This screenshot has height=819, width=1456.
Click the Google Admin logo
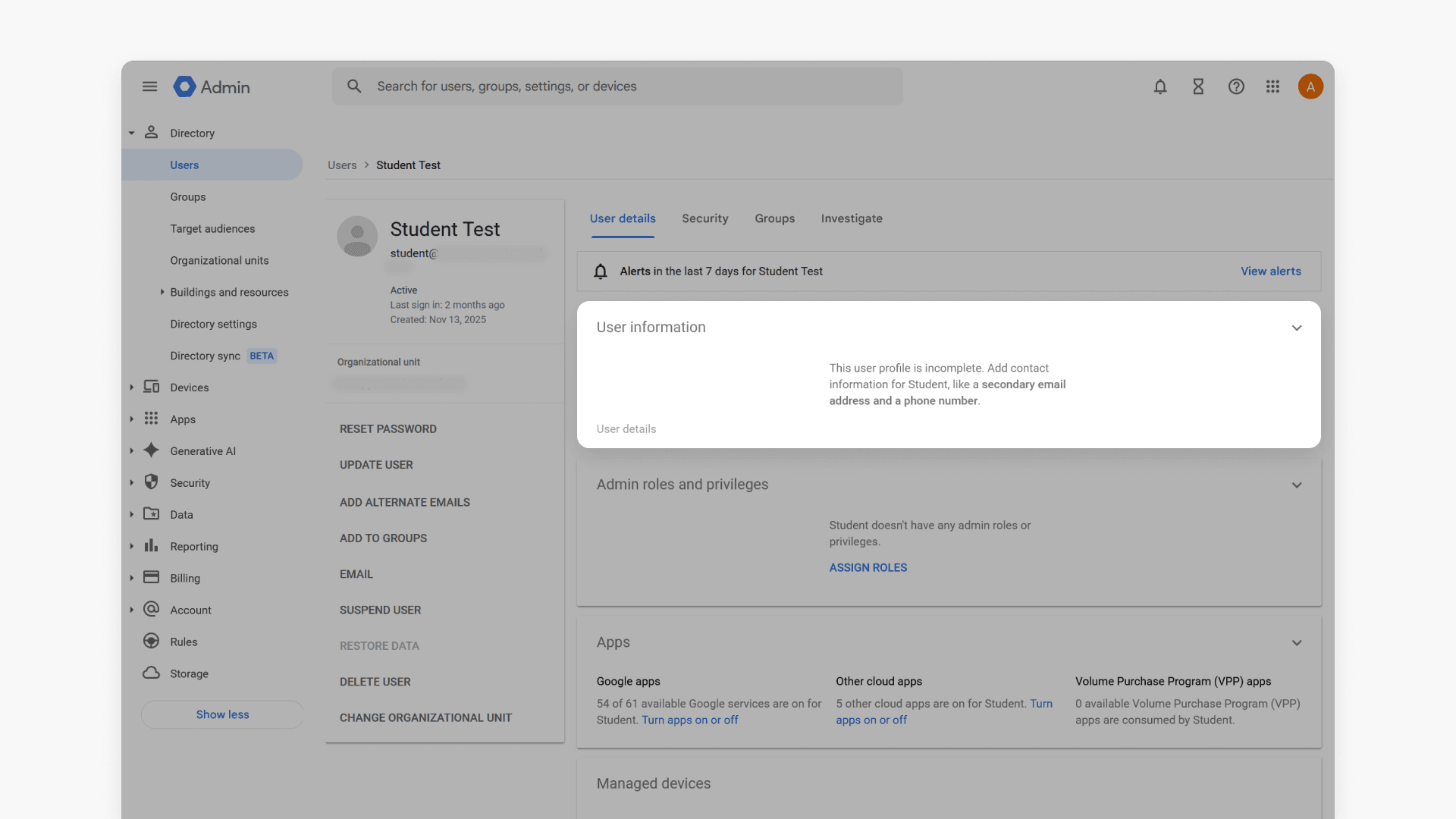pyautogui.click(x=212, y=87)
